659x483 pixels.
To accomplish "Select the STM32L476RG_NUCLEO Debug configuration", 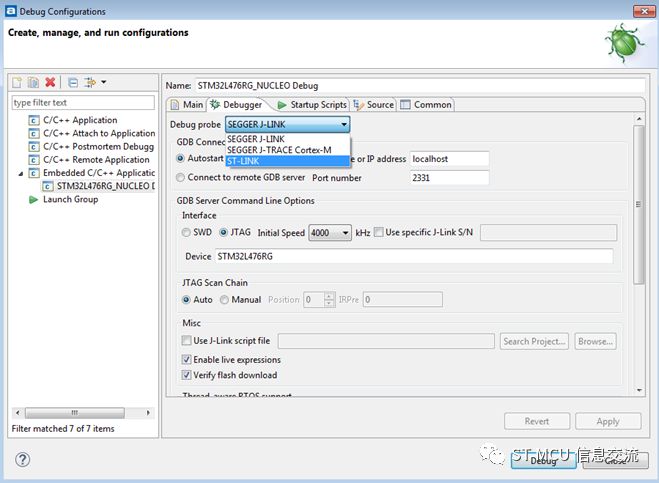I will (x=105, y=186).
